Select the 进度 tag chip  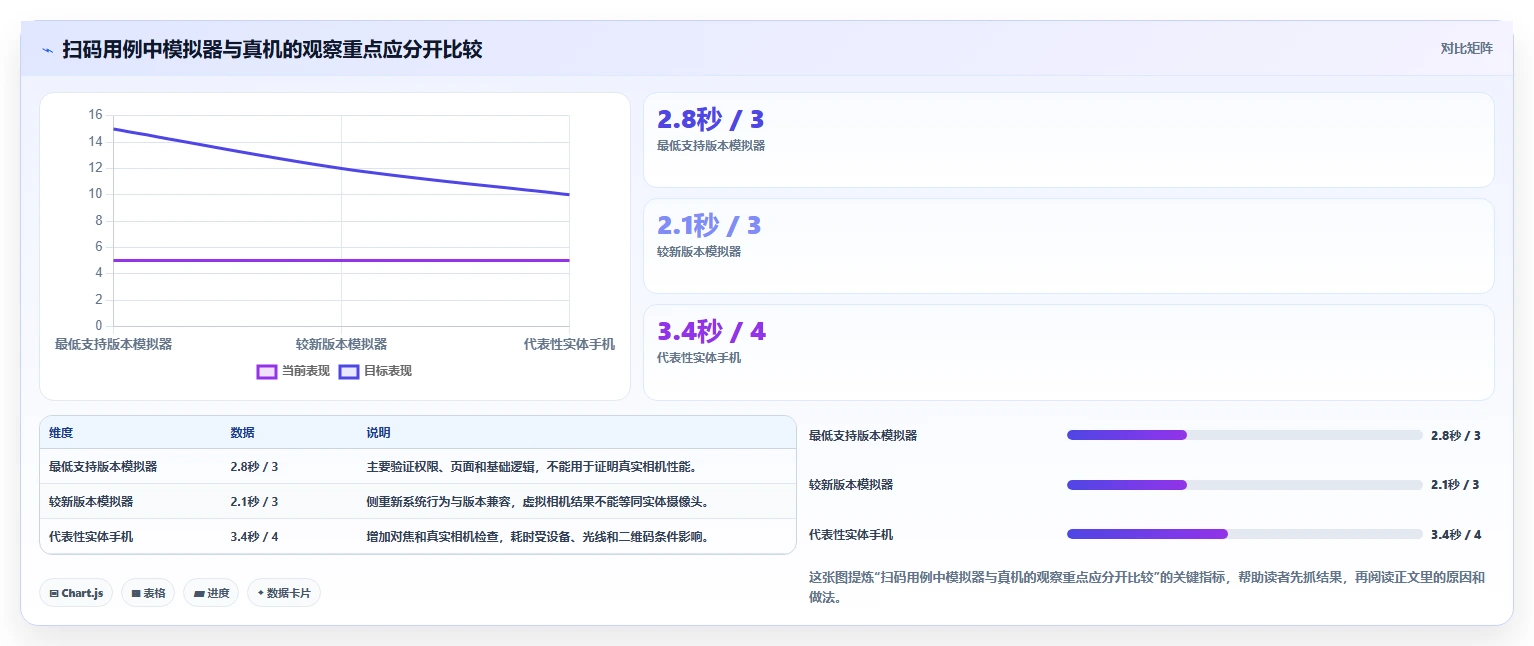click(x=211, y=593)
